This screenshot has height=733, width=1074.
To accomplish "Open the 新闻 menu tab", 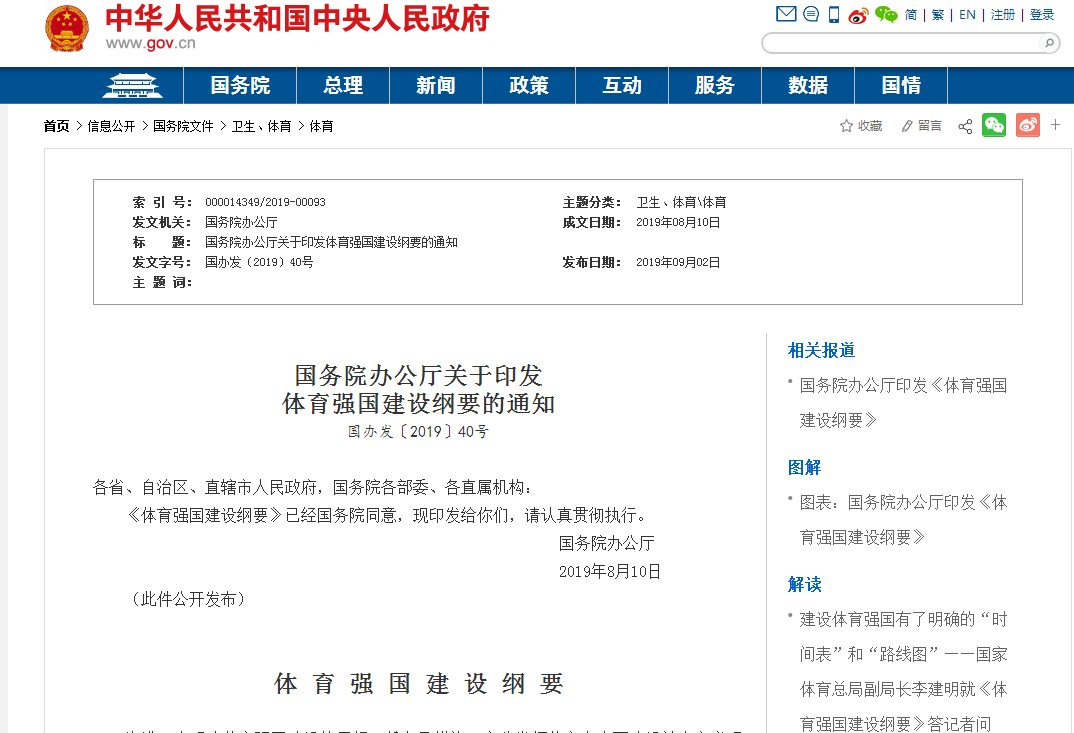I will click(x=435, y=85).
